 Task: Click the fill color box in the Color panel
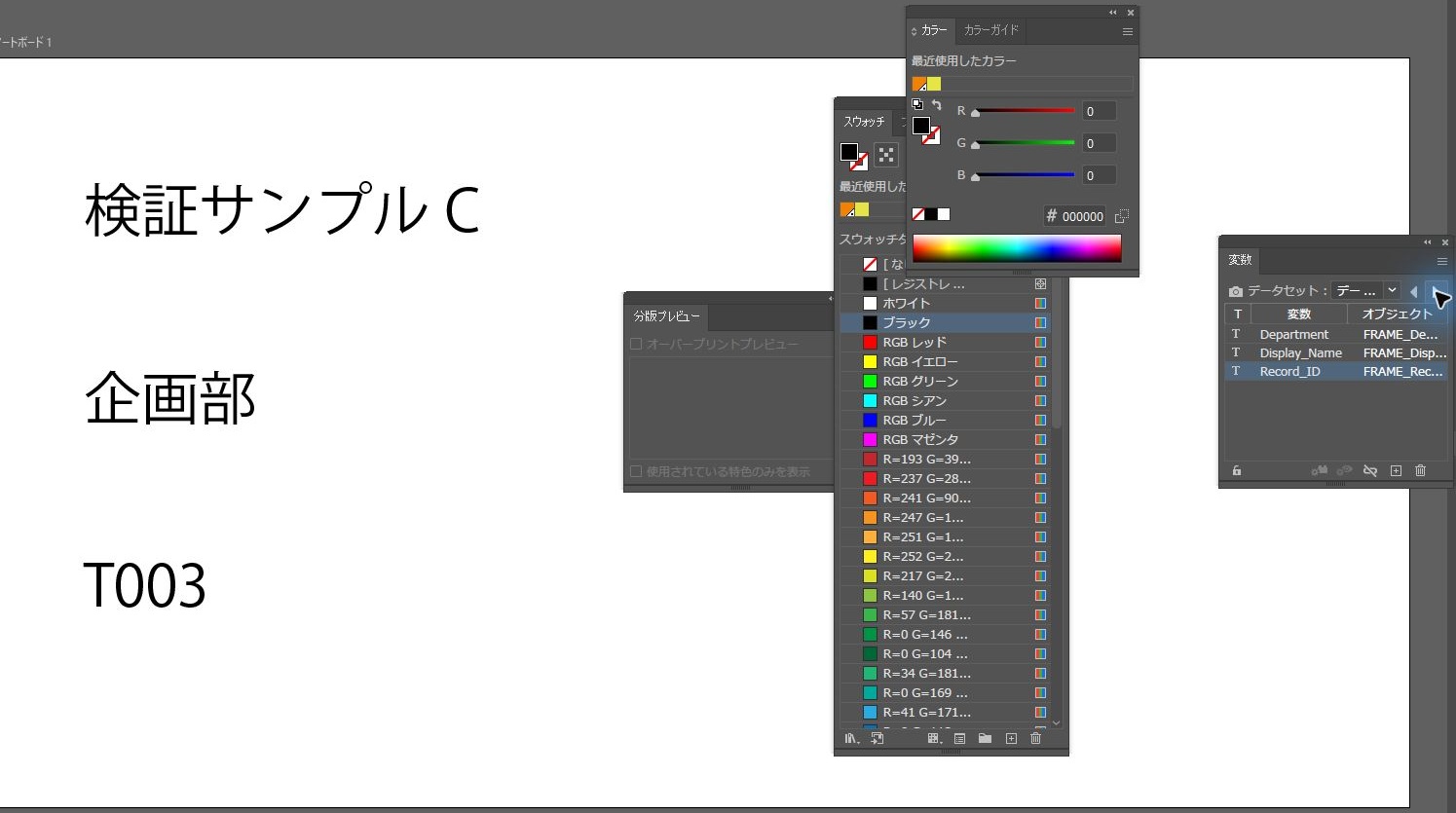(921, 126)
